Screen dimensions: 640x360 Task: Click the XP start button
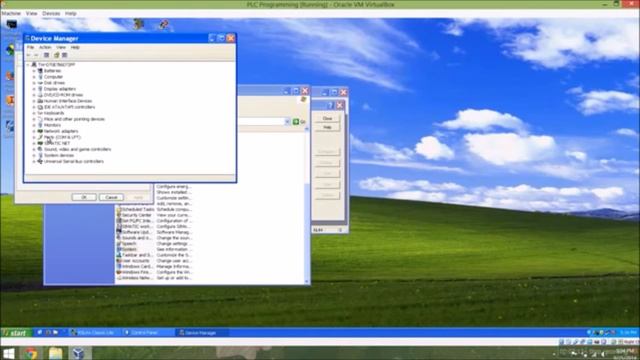(16, 333)
